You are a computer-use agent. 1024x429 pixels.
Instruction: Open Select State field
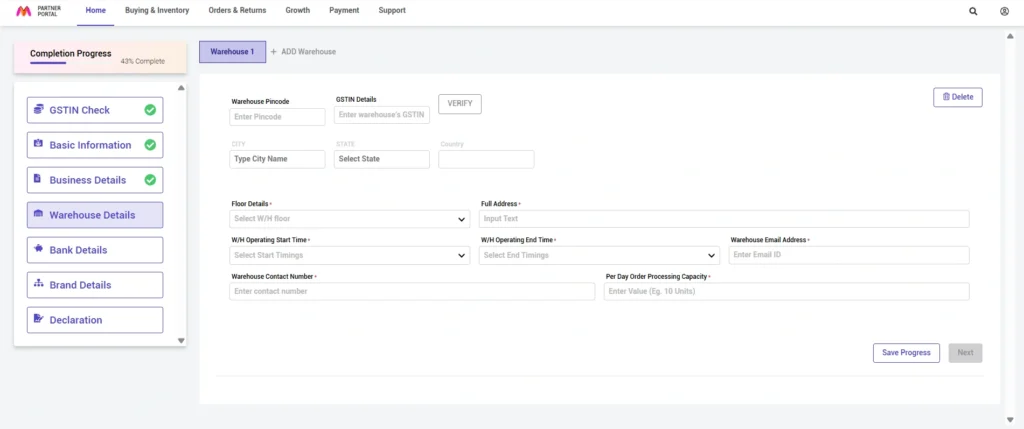[381, 159]
